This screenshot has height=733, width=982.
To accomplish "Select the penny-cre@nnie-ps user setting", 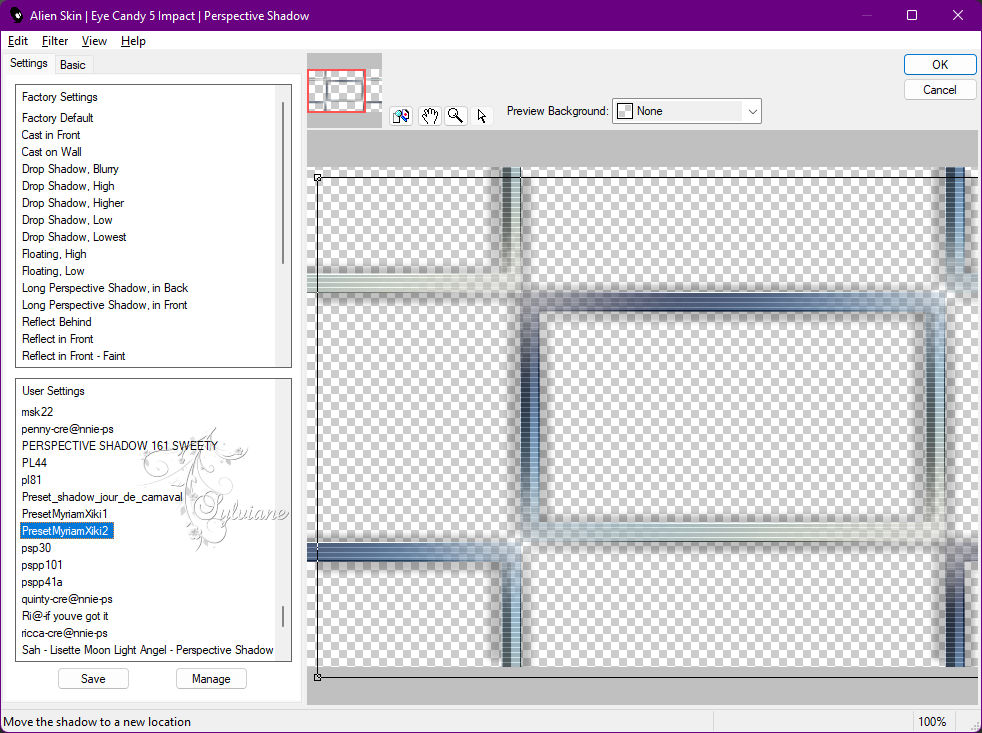I will point(68,429).
